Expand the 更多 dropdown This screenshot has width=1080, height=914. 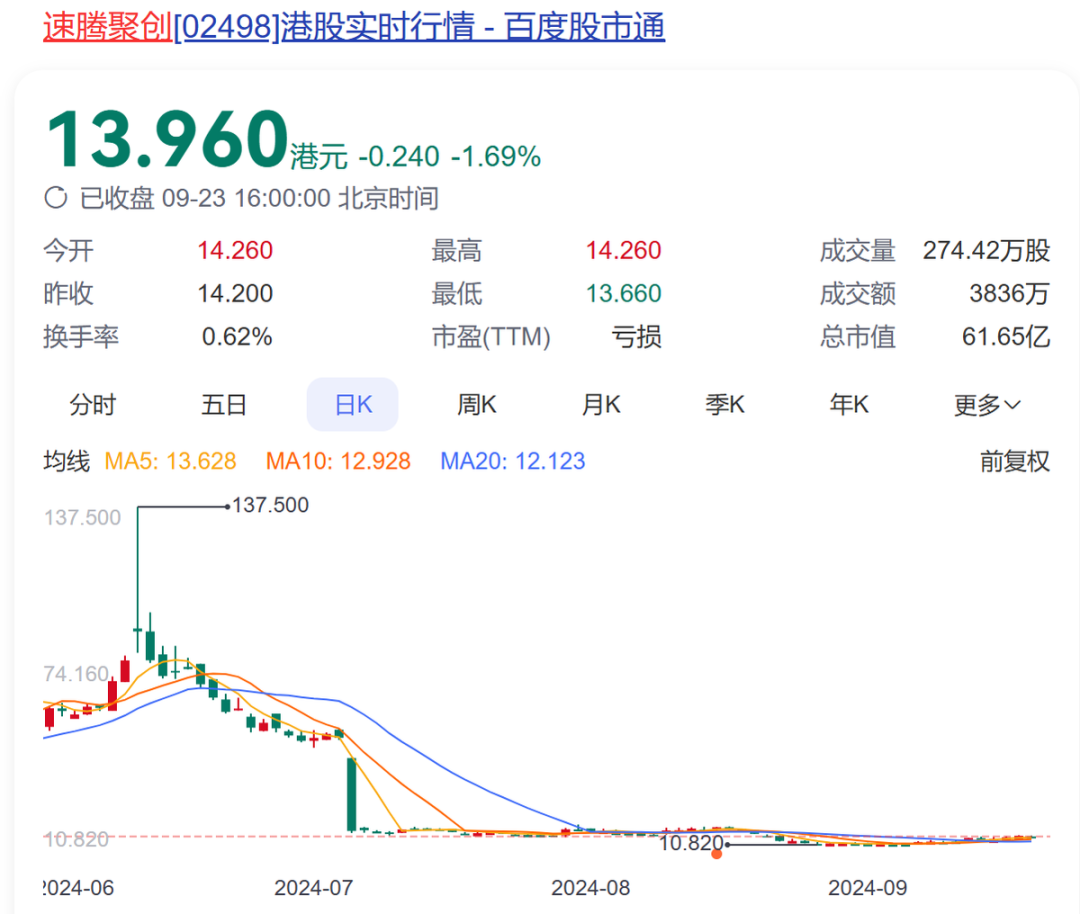click(987, 404)
